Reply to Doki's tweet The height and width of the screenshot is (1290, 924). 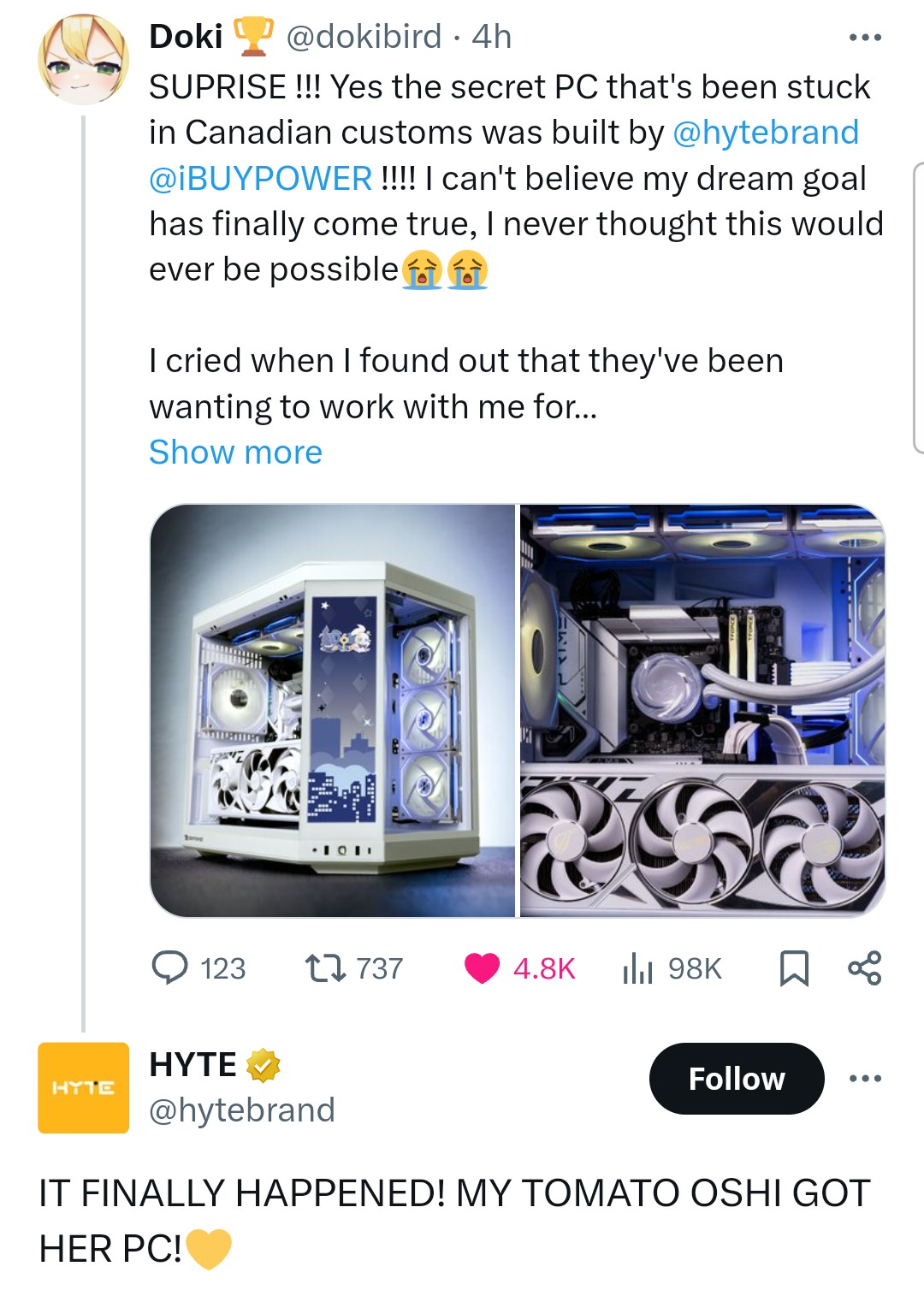point(169,968)
